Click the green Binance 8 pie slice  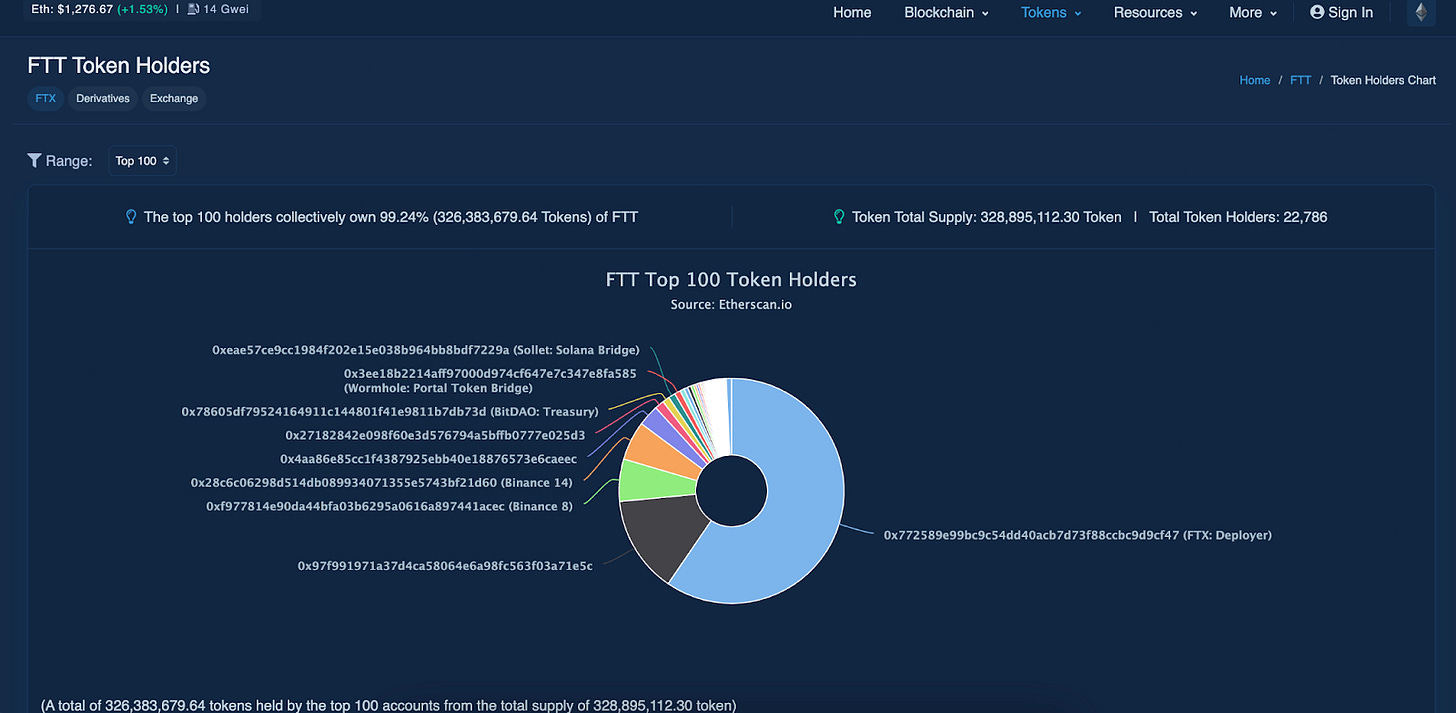(655, 480)
